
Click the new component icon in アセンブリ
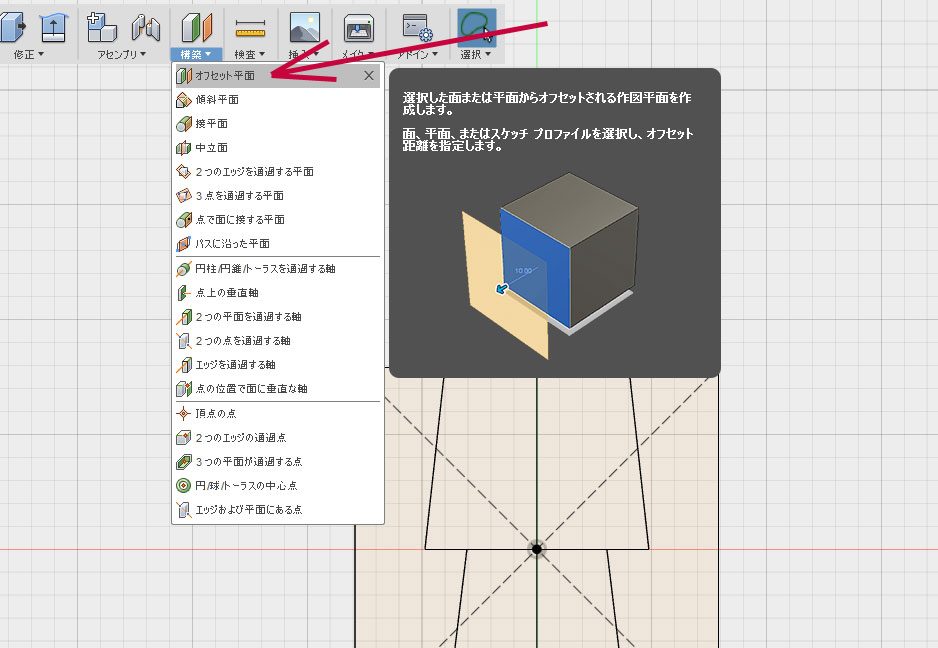[99, 25]
